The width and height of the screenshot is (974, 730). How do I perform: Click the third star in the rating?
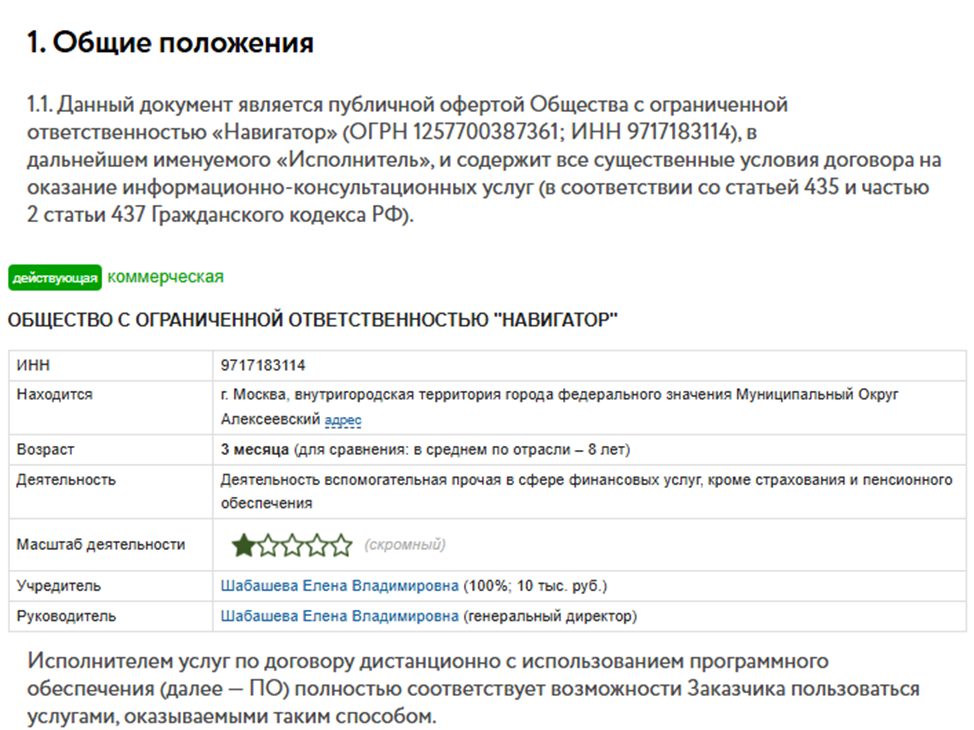point(292,545)
